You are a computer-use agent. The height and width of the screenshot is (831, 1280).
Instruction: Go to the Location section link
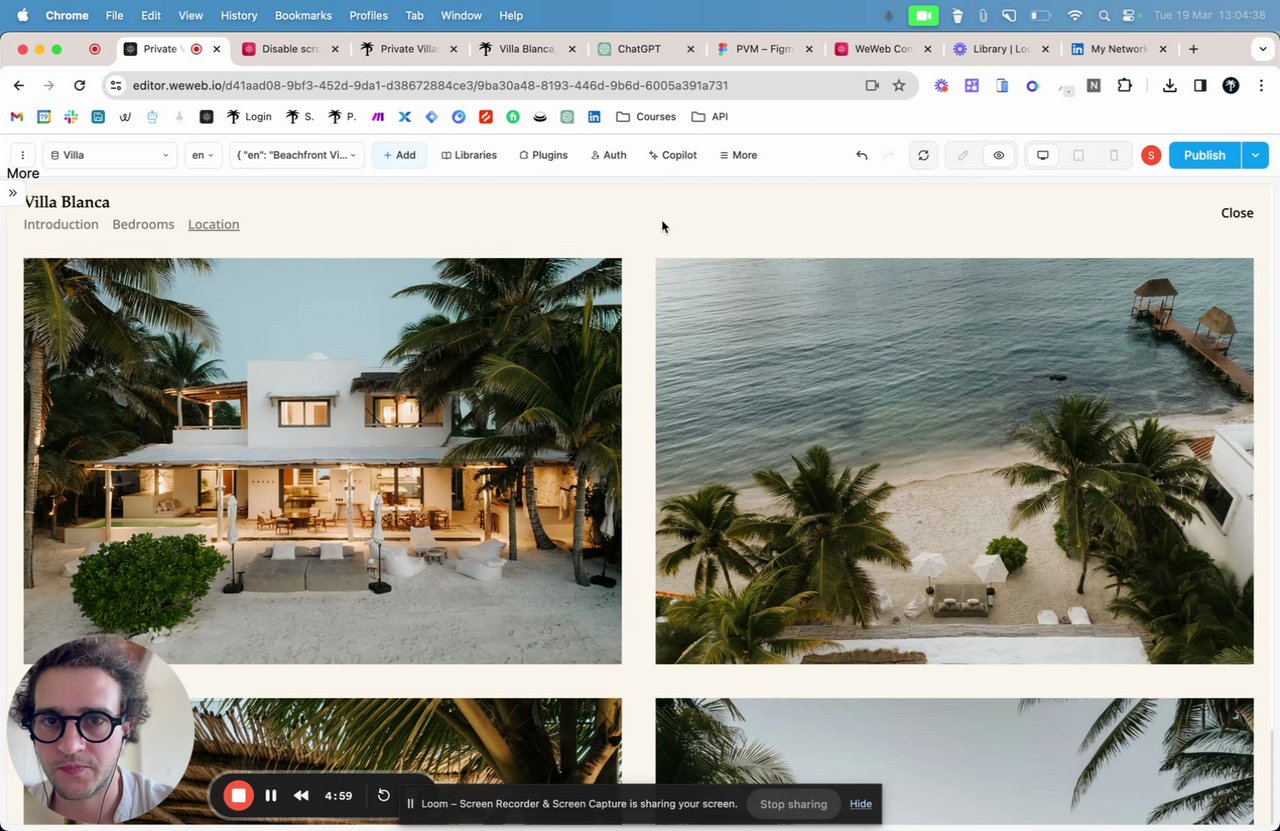pyautogui.click(x=213, y=224)
